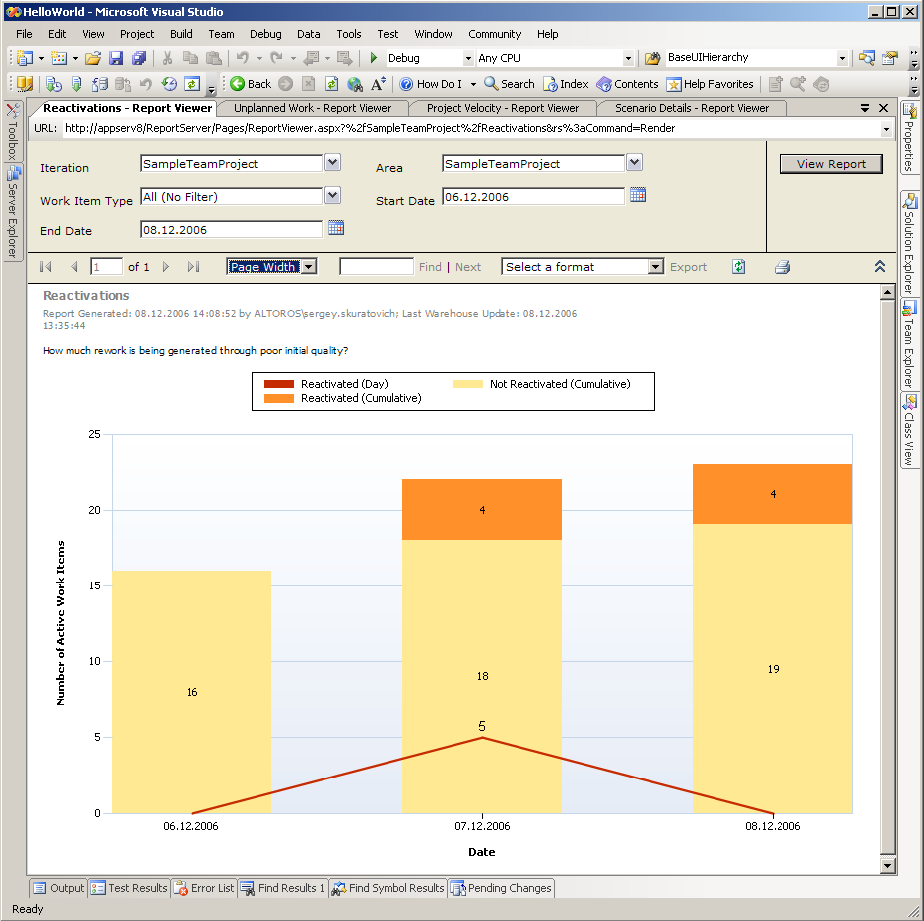Viewport: 924px width, 921px height.
Task: Open the help Contents
Action: point(627,84)
